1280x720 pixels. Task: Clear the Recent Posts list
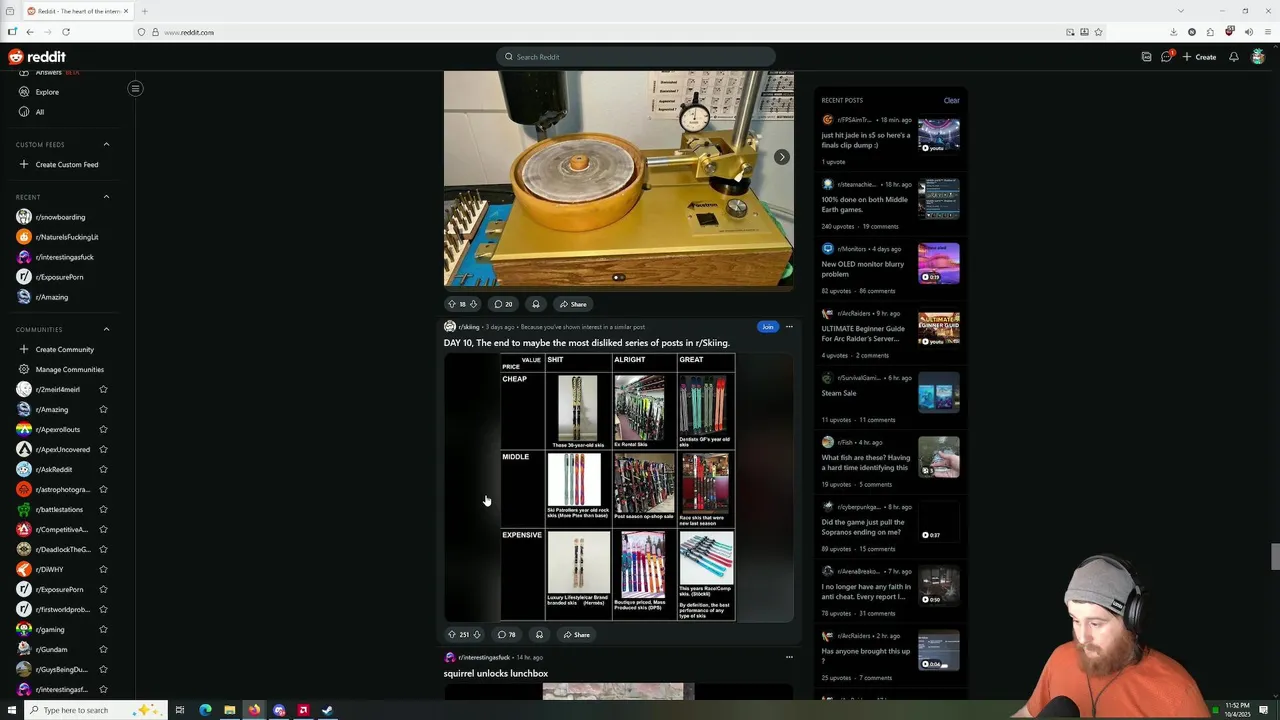point(951,100)
